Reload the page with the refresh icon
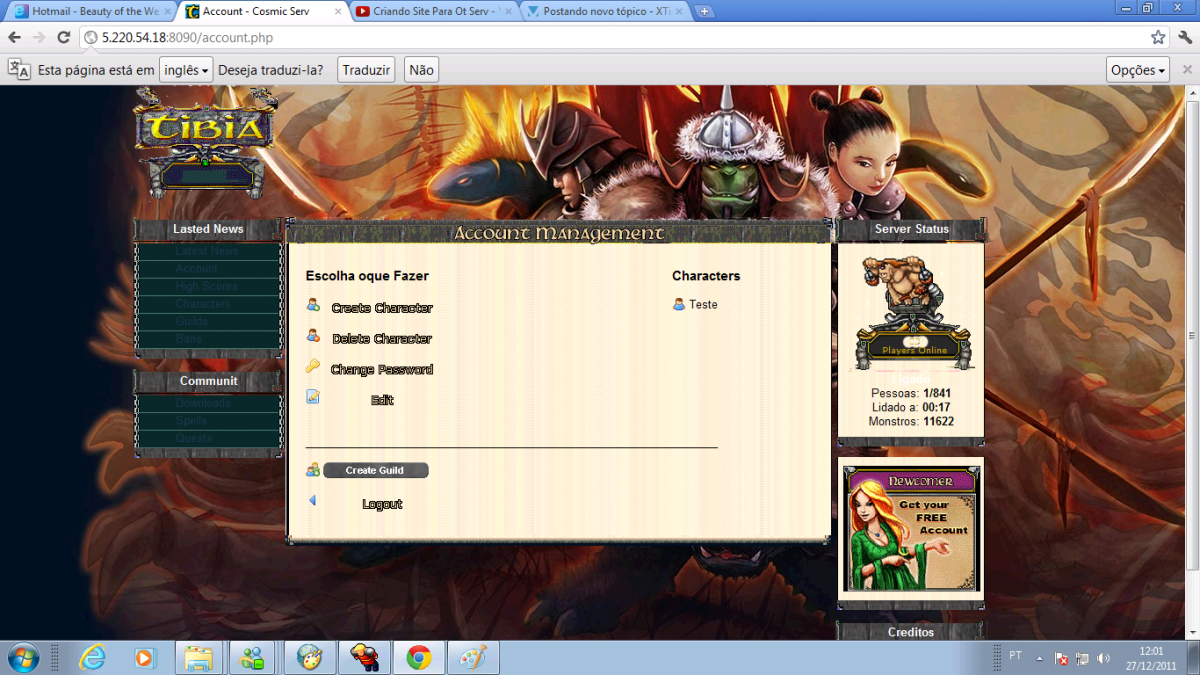The width and height of the screenshot is (1200, 675). click(x=63, y=38)
